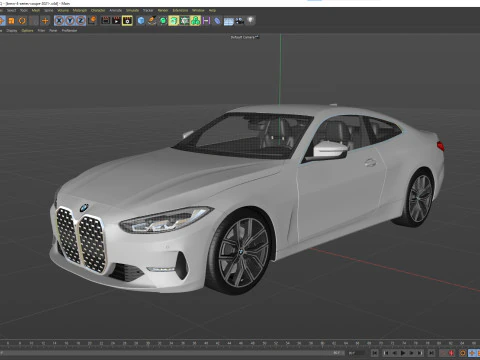This screenshot has height=360, width=480.
Task: Toggle the Z axis lock
Action: [81, 21]
